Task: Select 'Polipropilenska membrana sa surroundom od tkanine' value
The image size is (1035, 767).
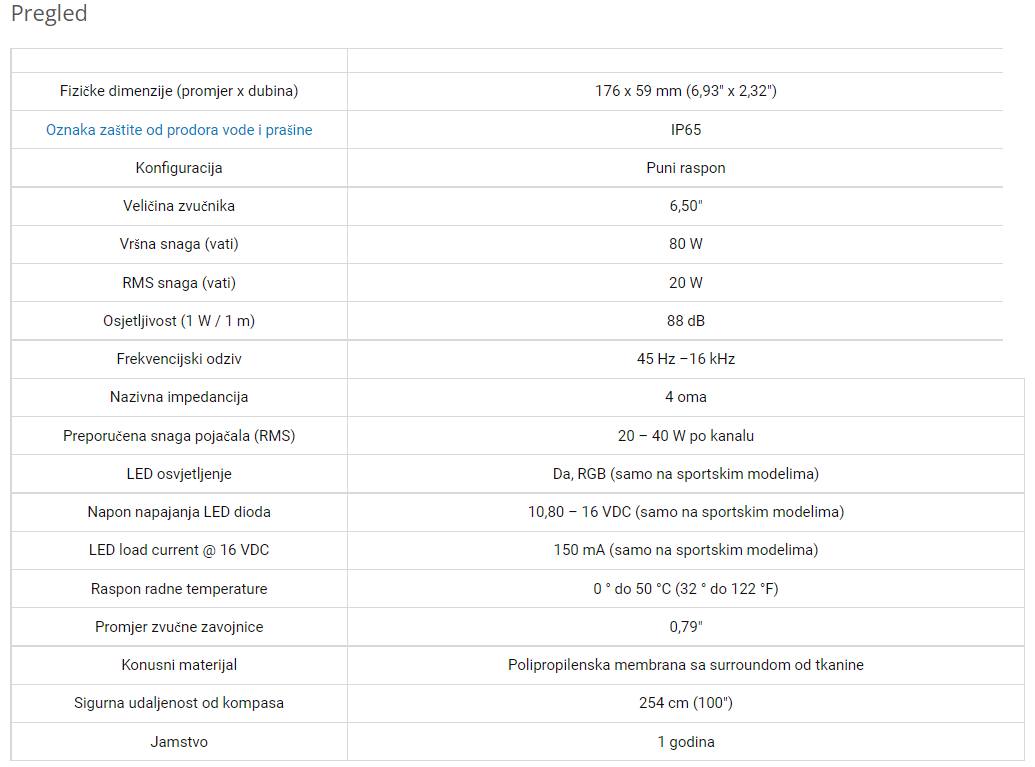Action: pos(686,665)
